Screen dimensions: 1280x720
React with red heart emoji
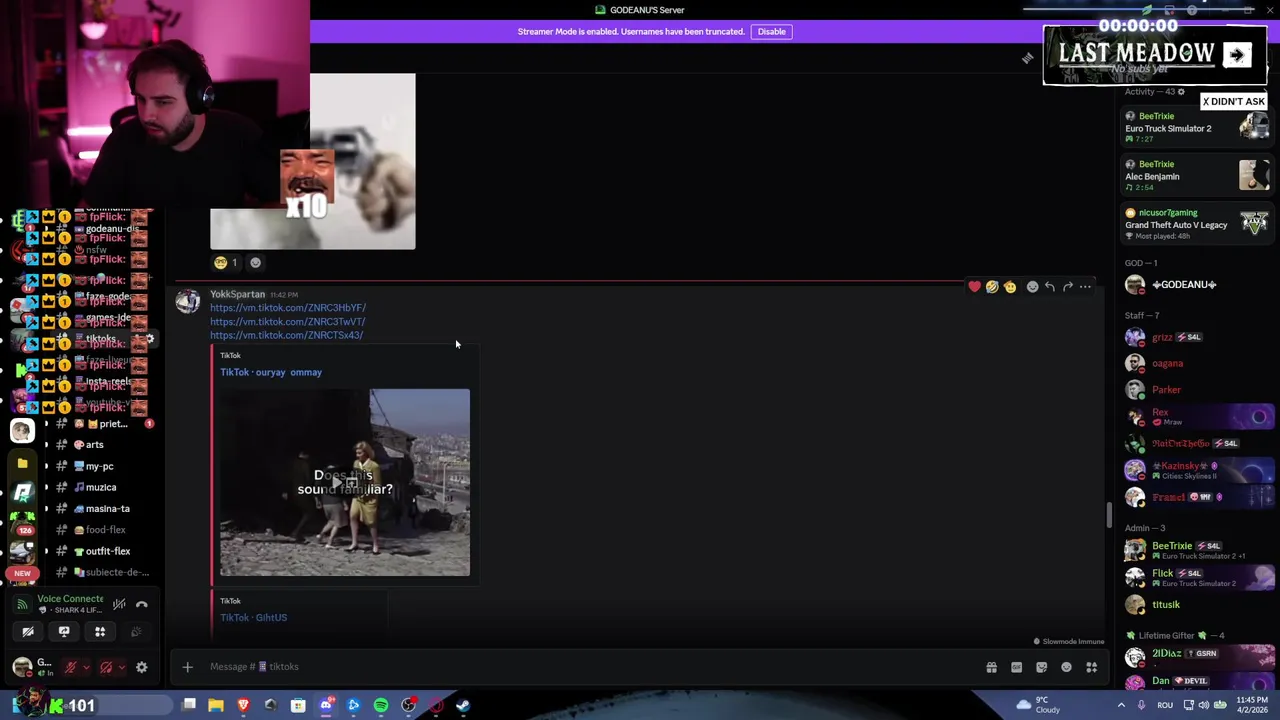point(974,287)
